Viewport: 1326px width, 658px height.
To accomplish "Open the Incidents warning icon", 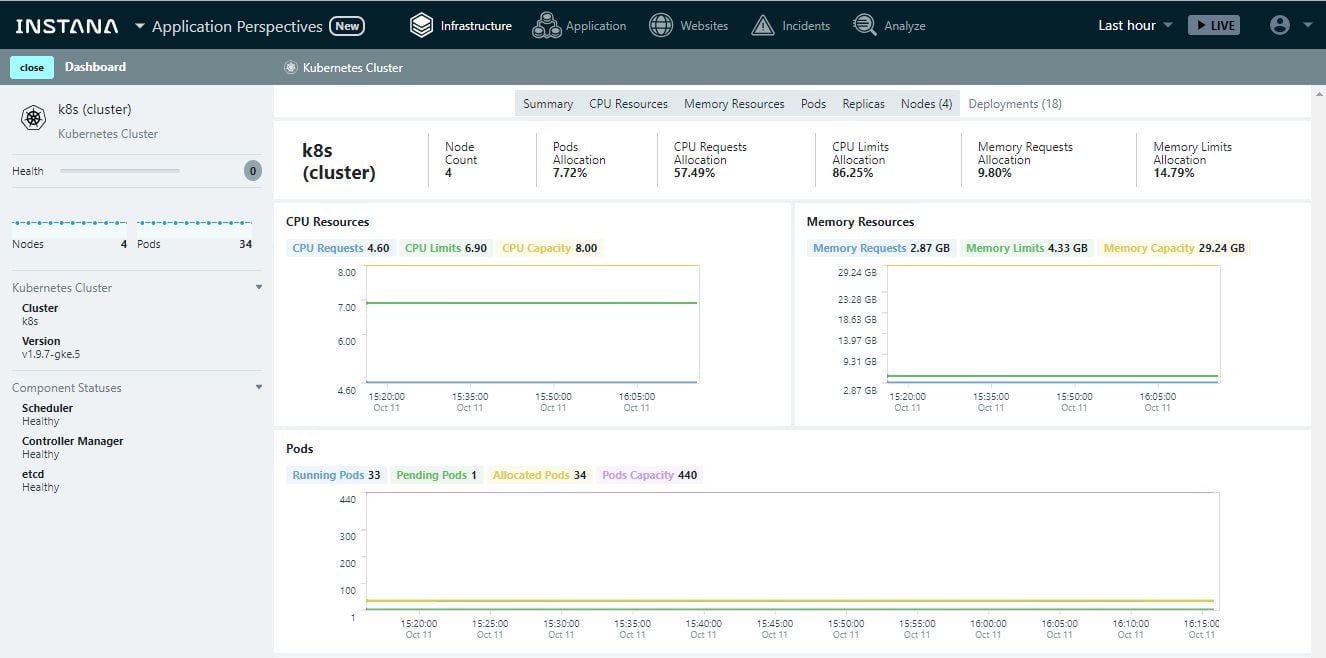I will pyautogui.click(x=763, y=26).
